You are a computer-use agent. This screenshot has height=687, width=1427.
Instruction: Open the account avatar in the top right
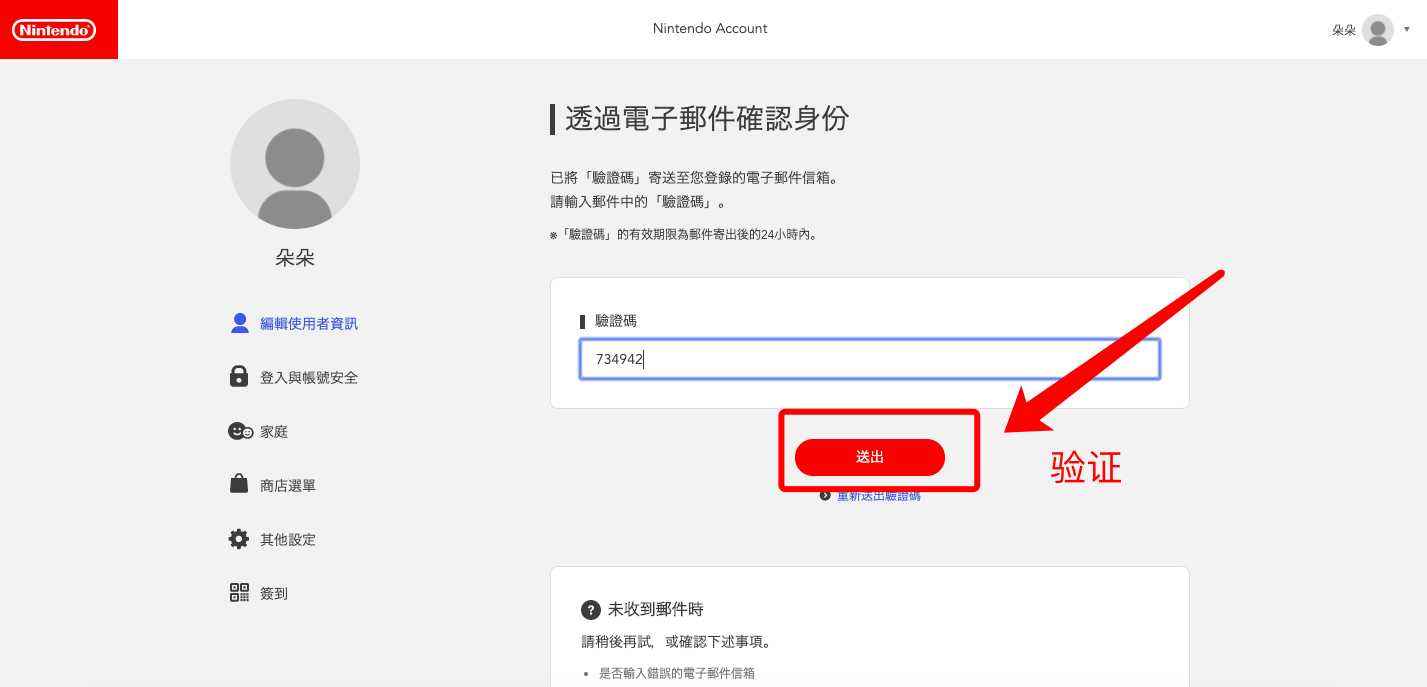[1377, 30]
